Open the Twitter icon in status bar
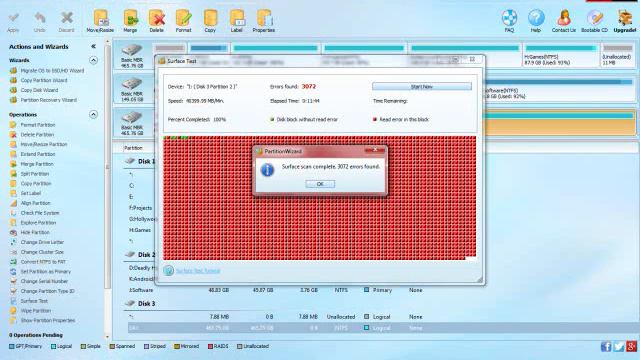The height and width of the screenshot is (360, 640). click(x=618, y=347)
